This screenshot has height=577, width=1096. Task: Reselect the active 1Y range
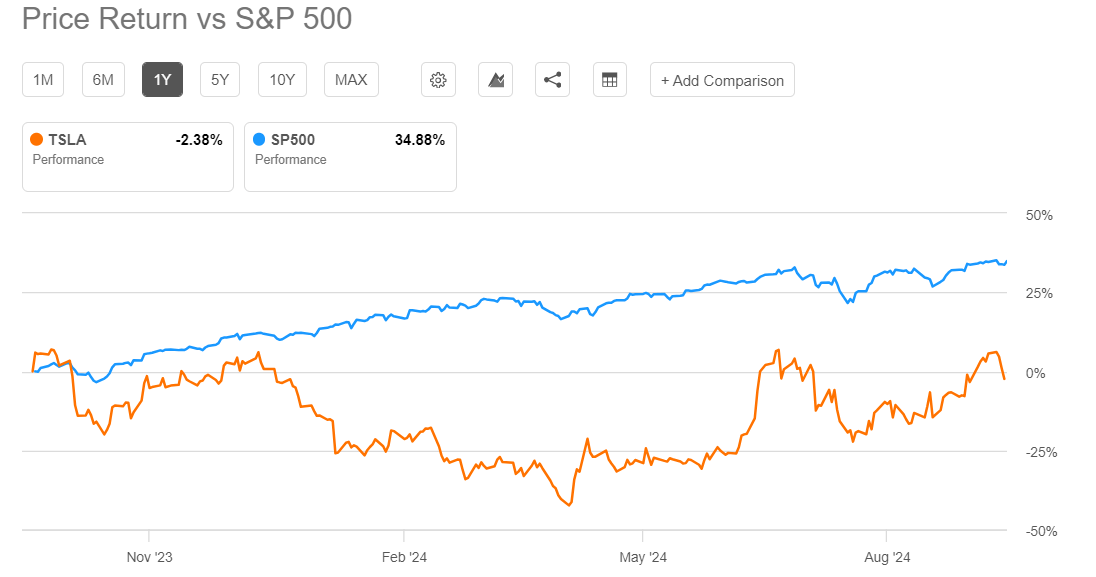click(162, 79)
